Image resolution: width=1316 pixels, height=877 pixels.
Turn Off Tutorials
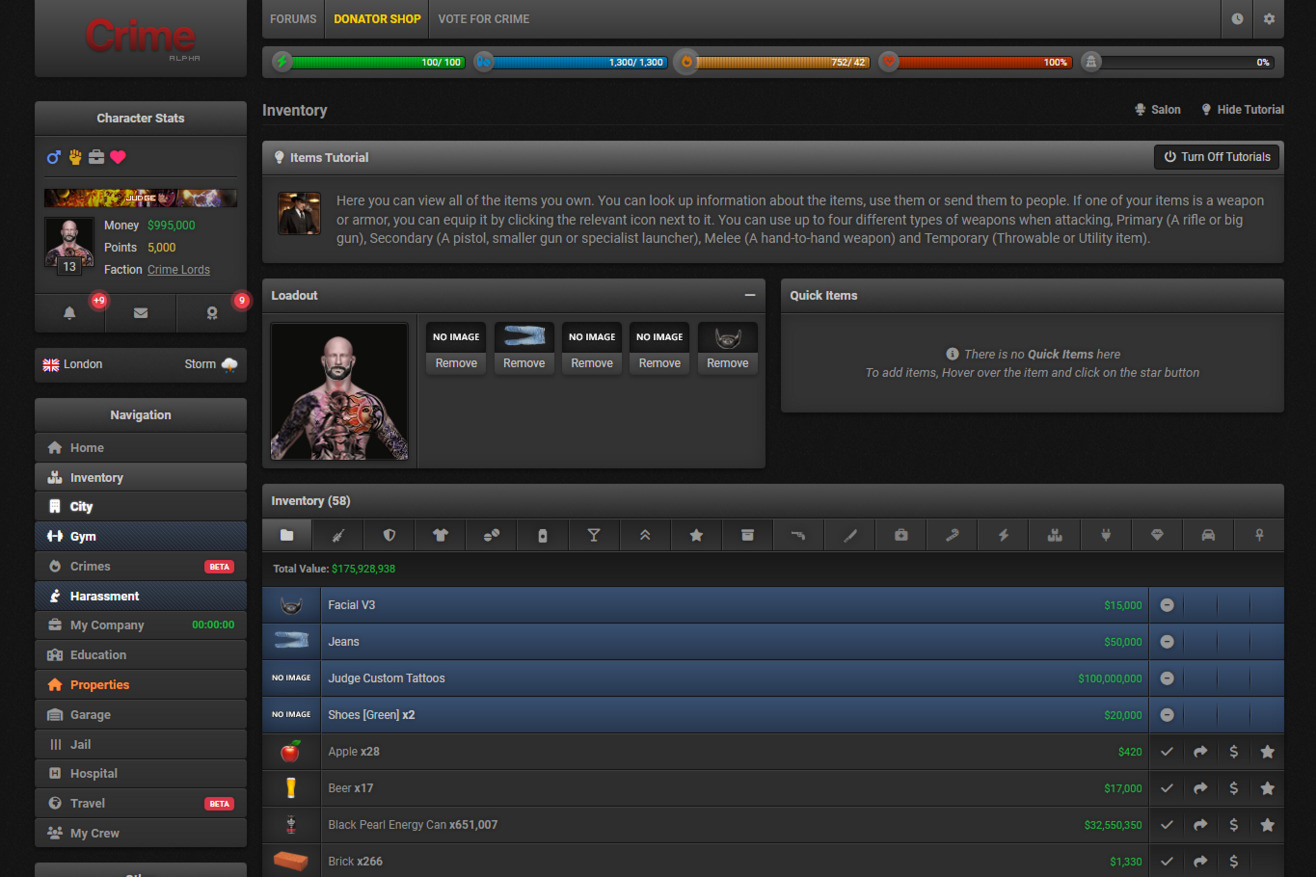[x=1216, y=157]
